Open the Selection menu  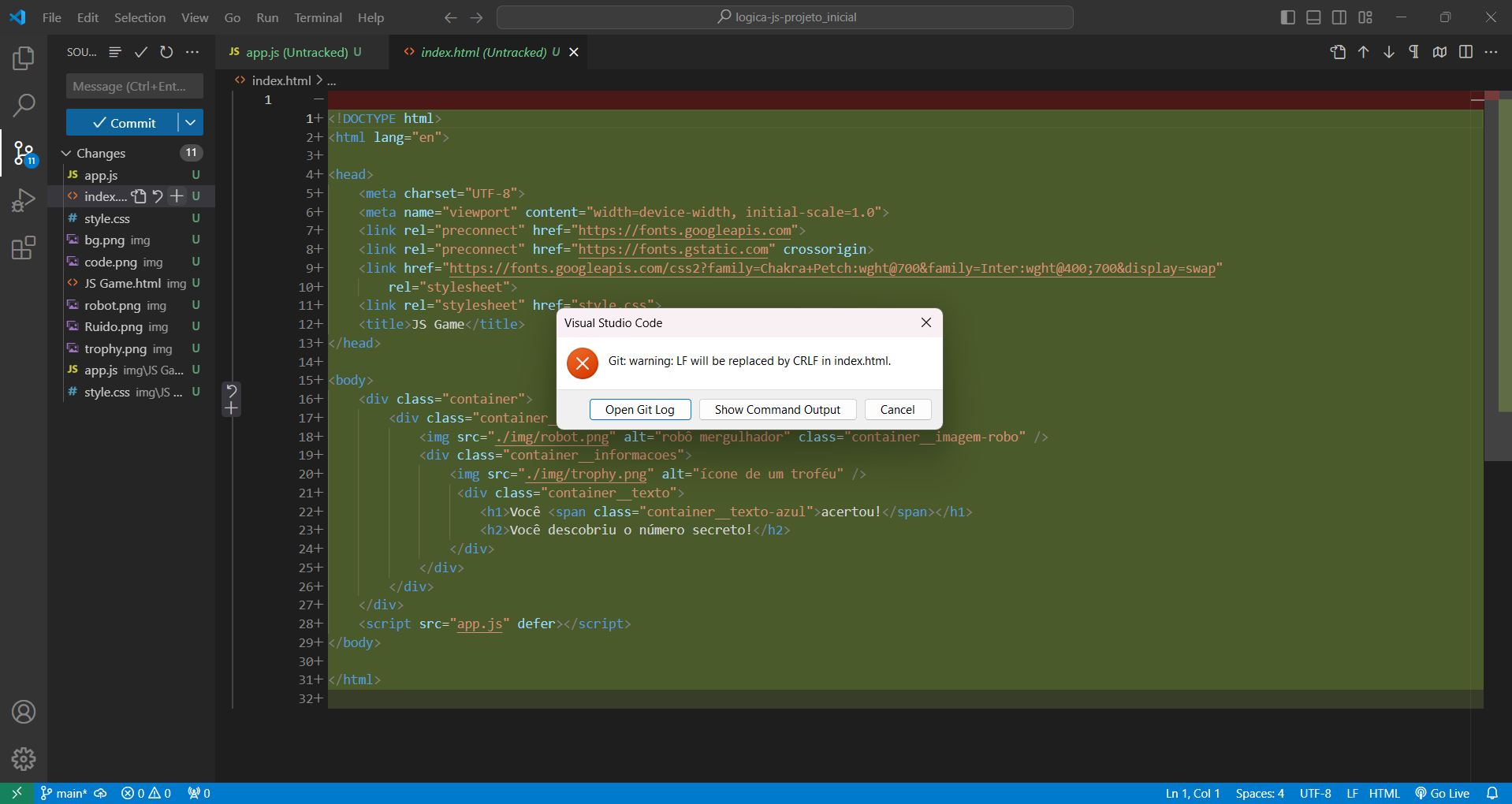coord(140,17)
